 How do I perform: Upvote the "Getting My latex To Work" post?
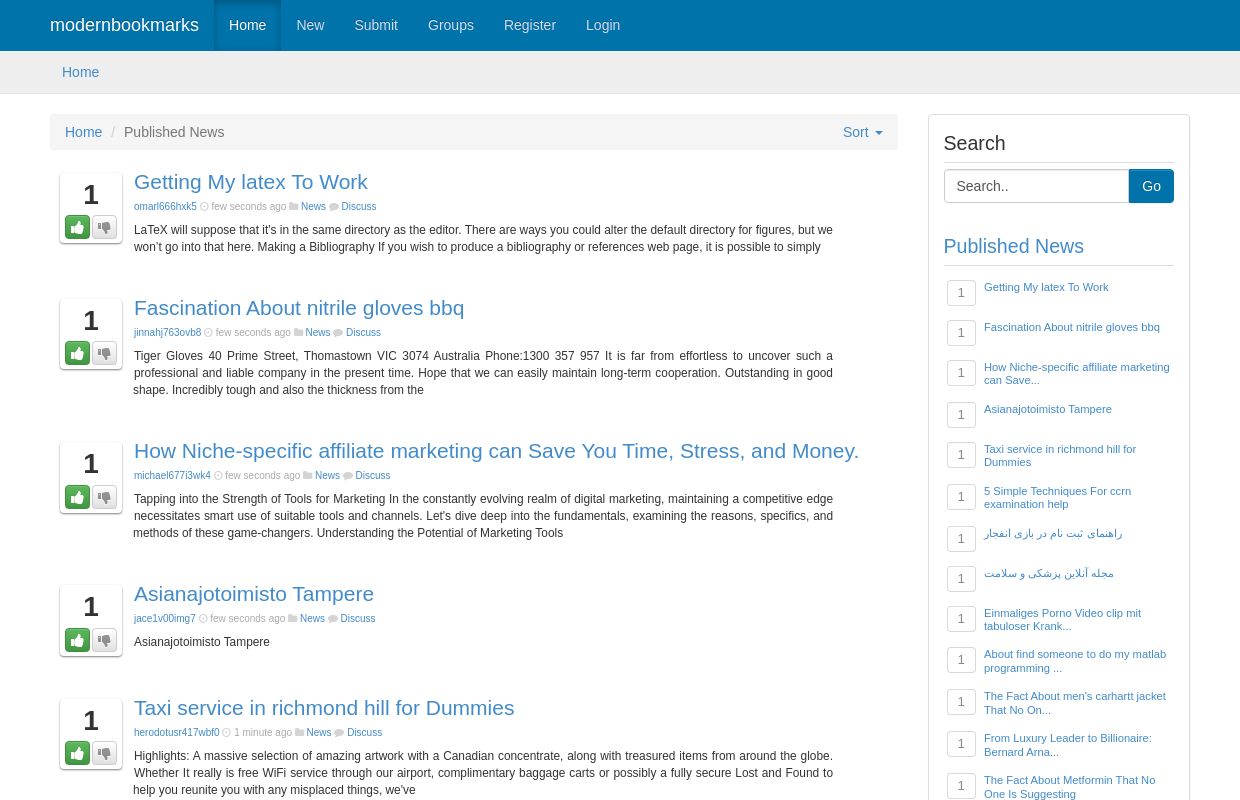click(x=77, y=227)
